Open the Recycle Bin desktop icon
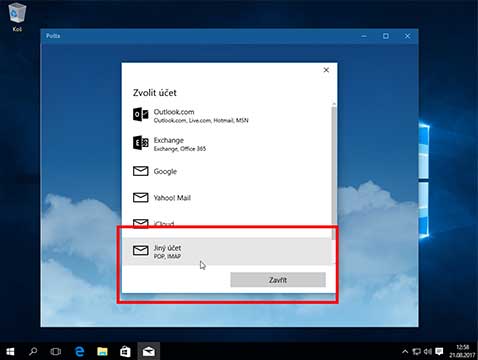Viewport: 478px width, 360px height. click(x=17, y=17)
